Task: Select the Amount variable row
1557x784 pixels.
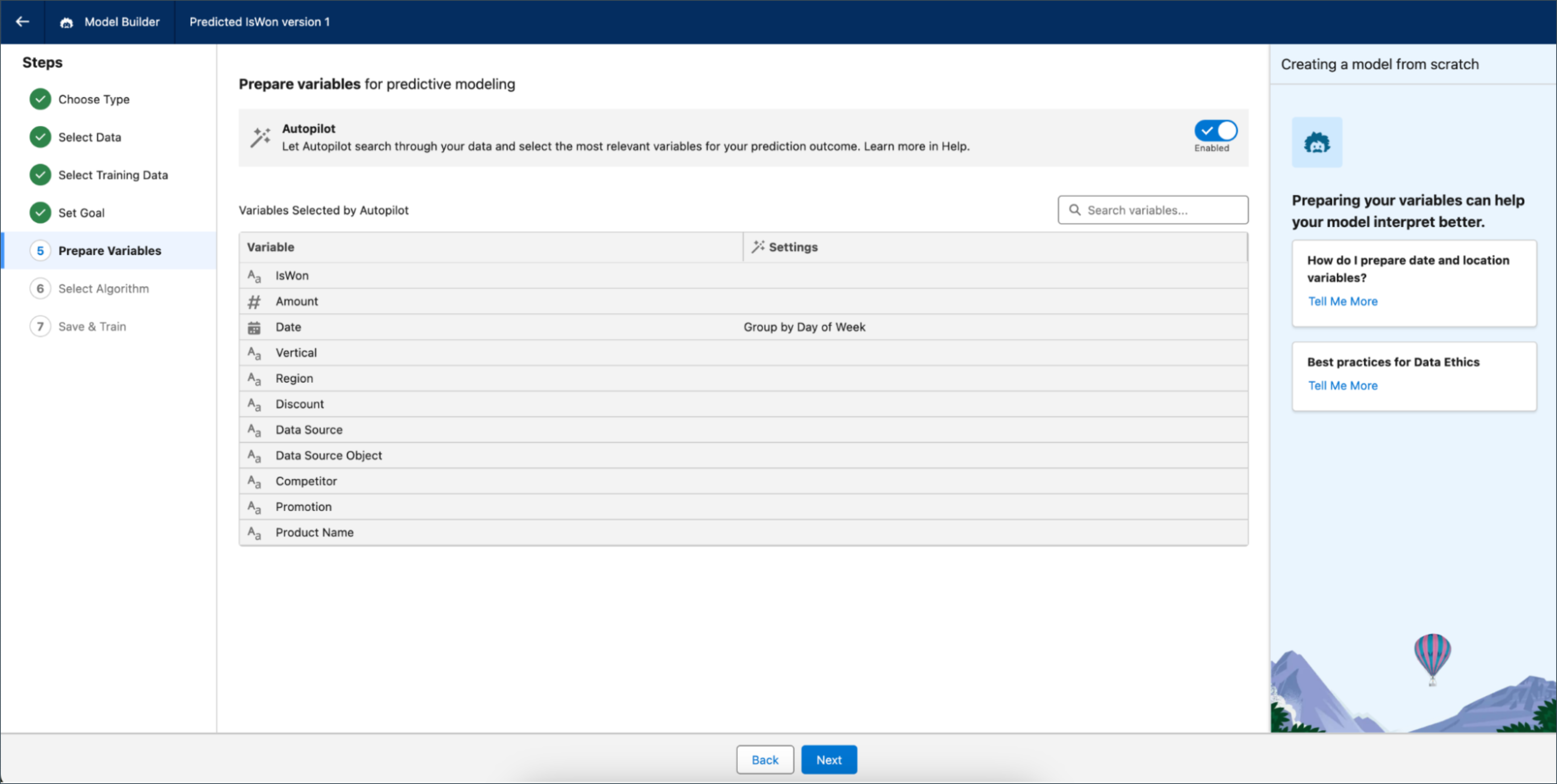Action: click(x=743, y=302)
